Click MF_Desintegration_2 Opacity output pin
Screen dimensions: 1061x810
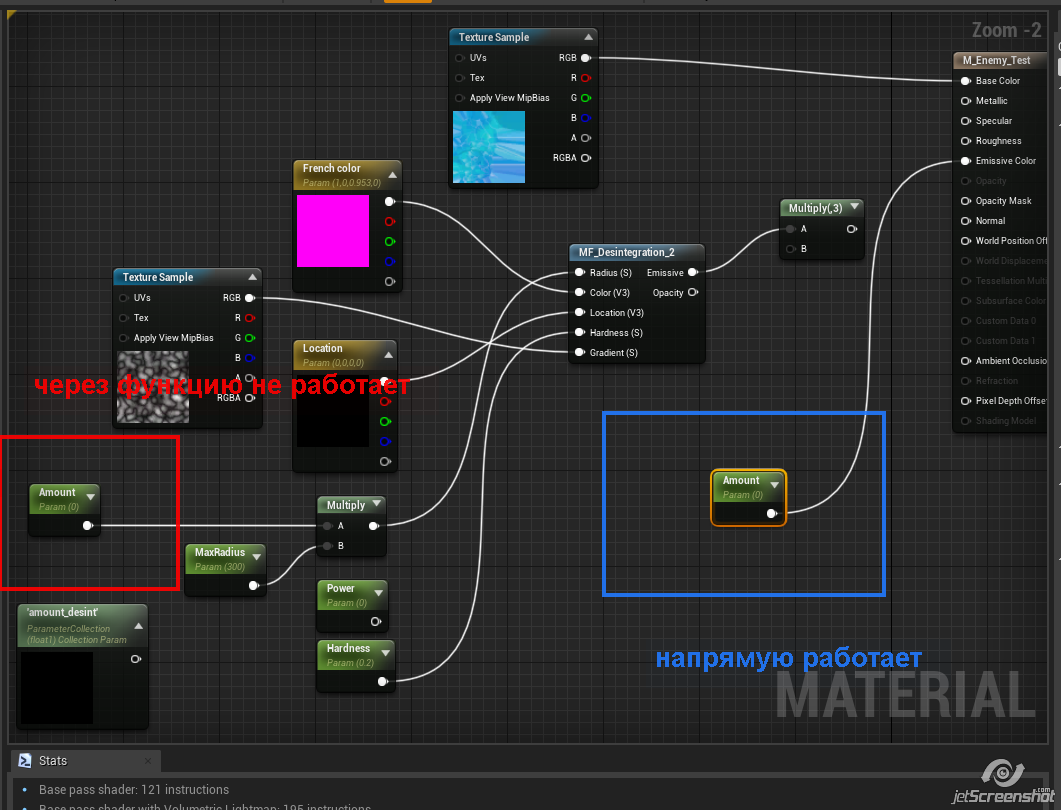[692, 293]
